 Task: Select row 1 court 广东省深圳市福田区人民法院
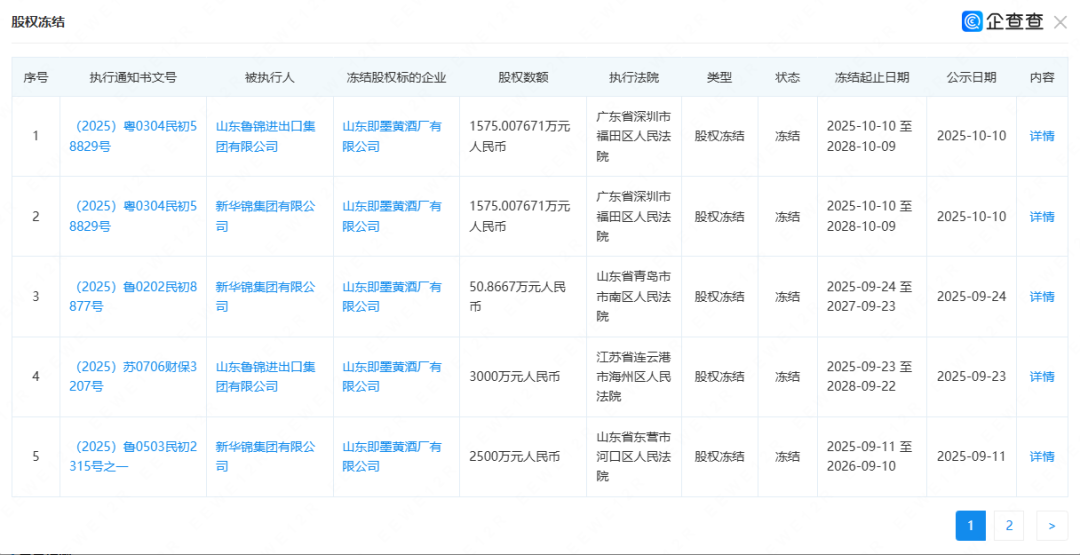pyautogui.click(x=634, y=136)
